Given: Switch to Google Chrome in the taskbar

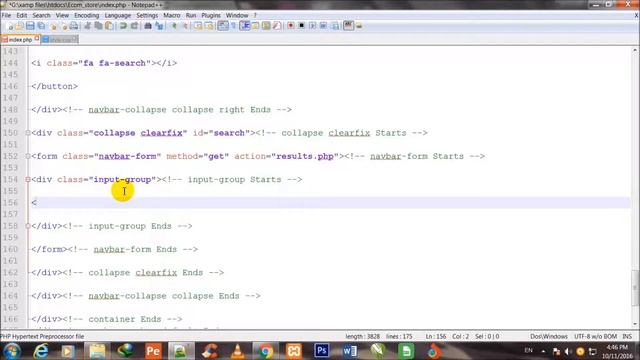Looking at the screenshot, I should pyautogui.click(x=266, y=351).
